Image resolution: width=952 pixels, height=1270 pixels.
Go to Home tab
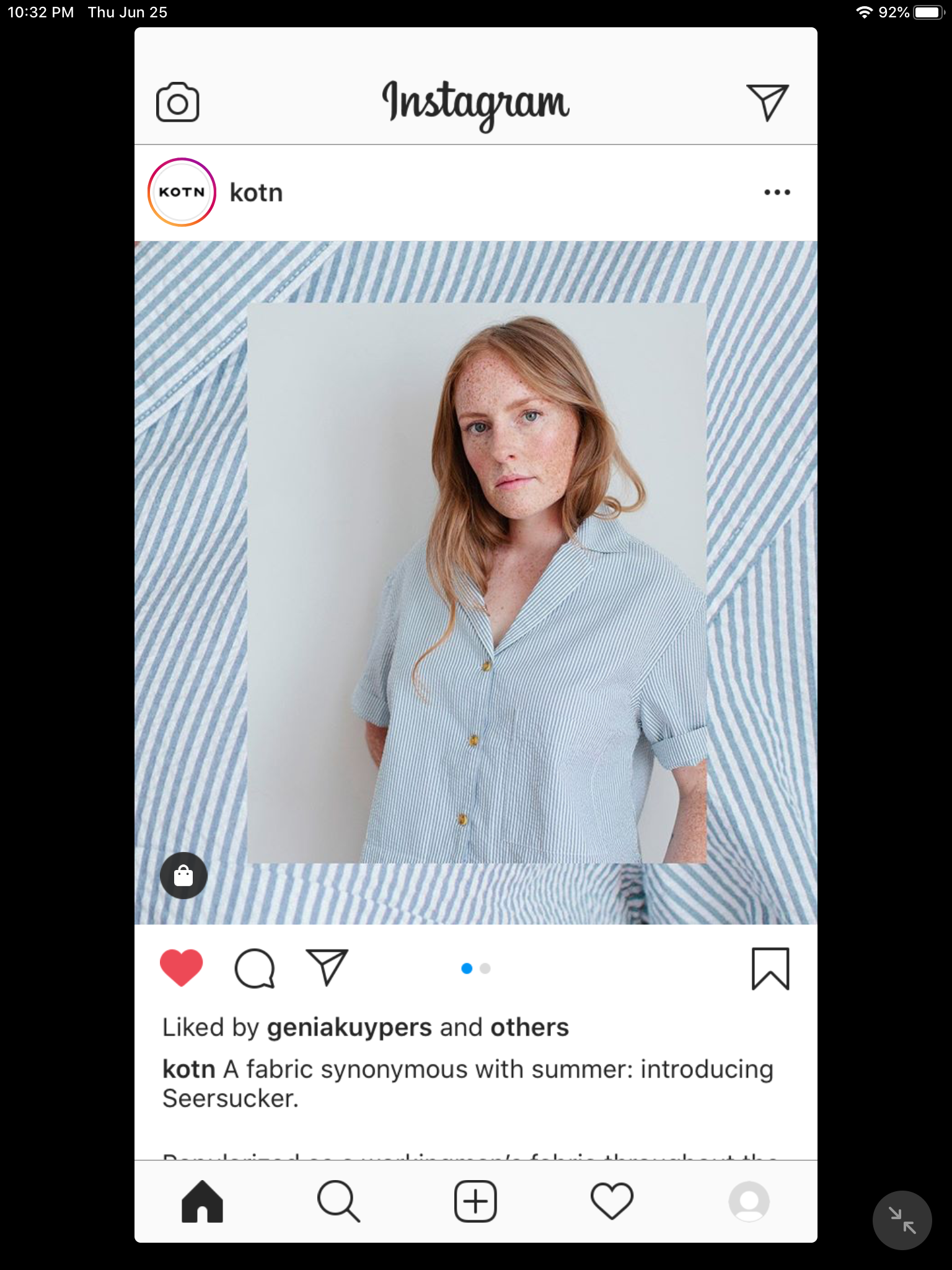click(202, 1201)
